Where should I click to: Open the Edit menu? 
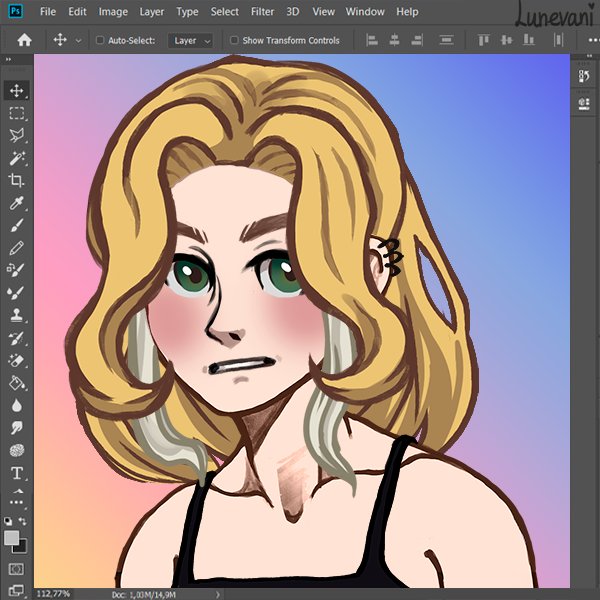coord(77,12)
